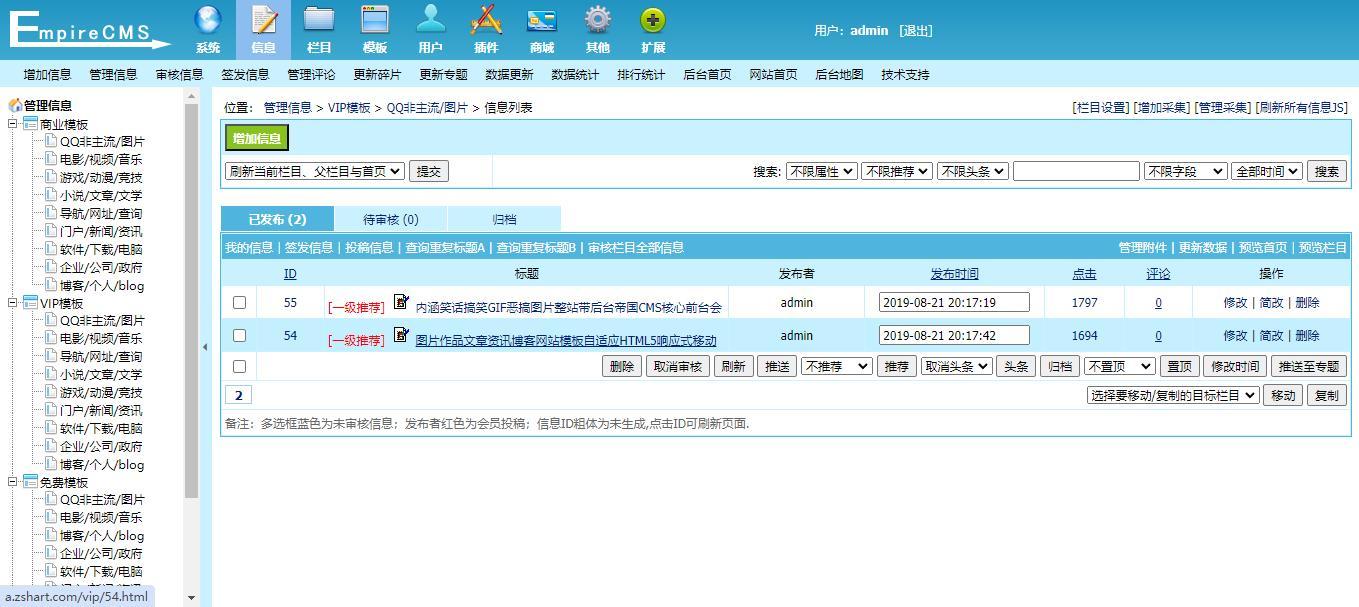
Task: Collapse the 商业模板 tree node
Action: [13, 124]
